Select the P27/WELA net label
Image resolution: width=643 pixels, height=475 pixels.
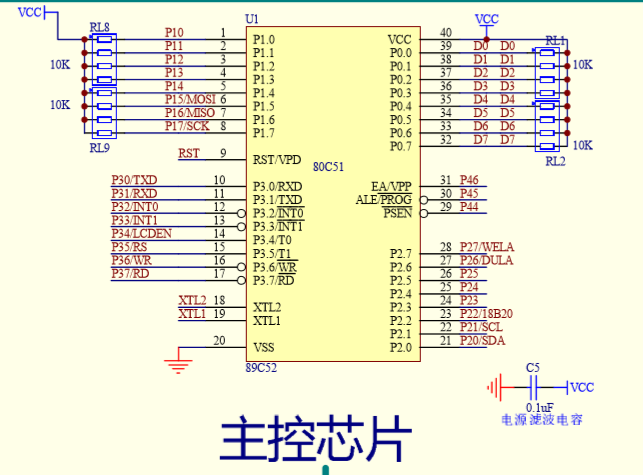[487, 247]
